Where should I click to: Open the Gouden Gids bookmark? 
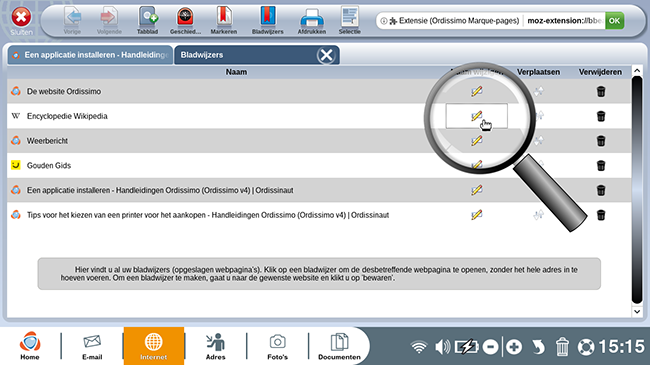point(49,165)
